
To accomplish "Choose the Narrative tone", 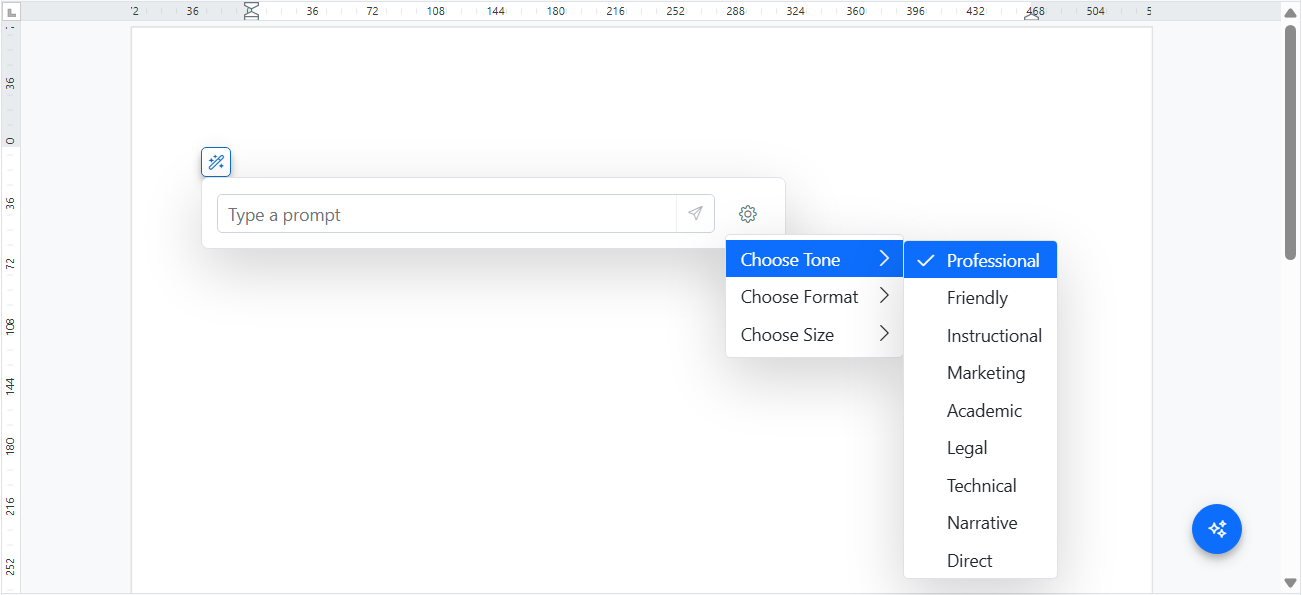I will (980, 523).
